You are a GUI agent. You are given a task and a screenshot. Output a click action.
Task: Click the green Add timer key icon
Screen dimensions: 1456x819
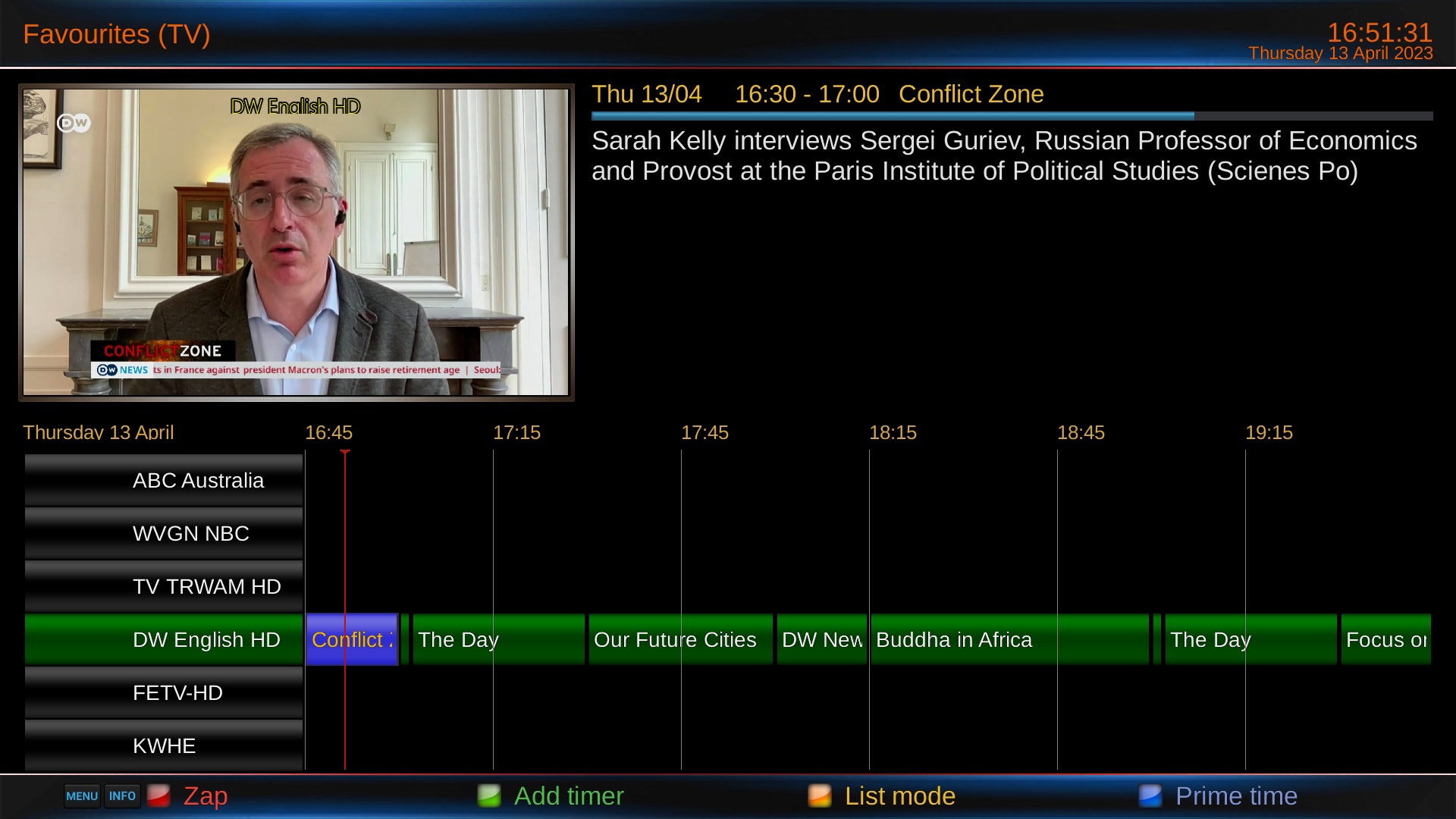coord(489,795)
